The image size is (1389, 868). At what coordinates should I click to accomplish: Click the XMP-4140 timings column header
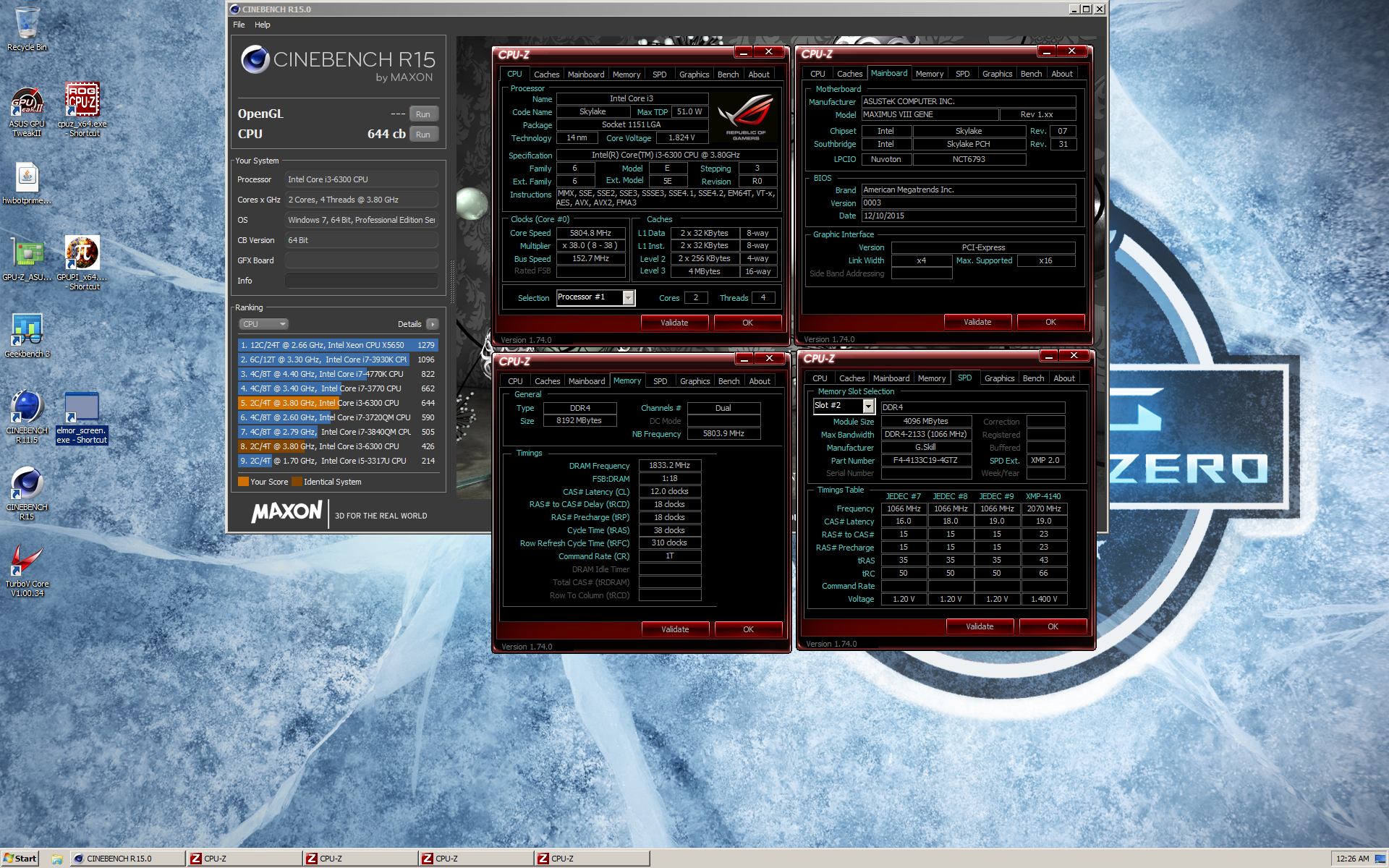tap(1043, 496)
